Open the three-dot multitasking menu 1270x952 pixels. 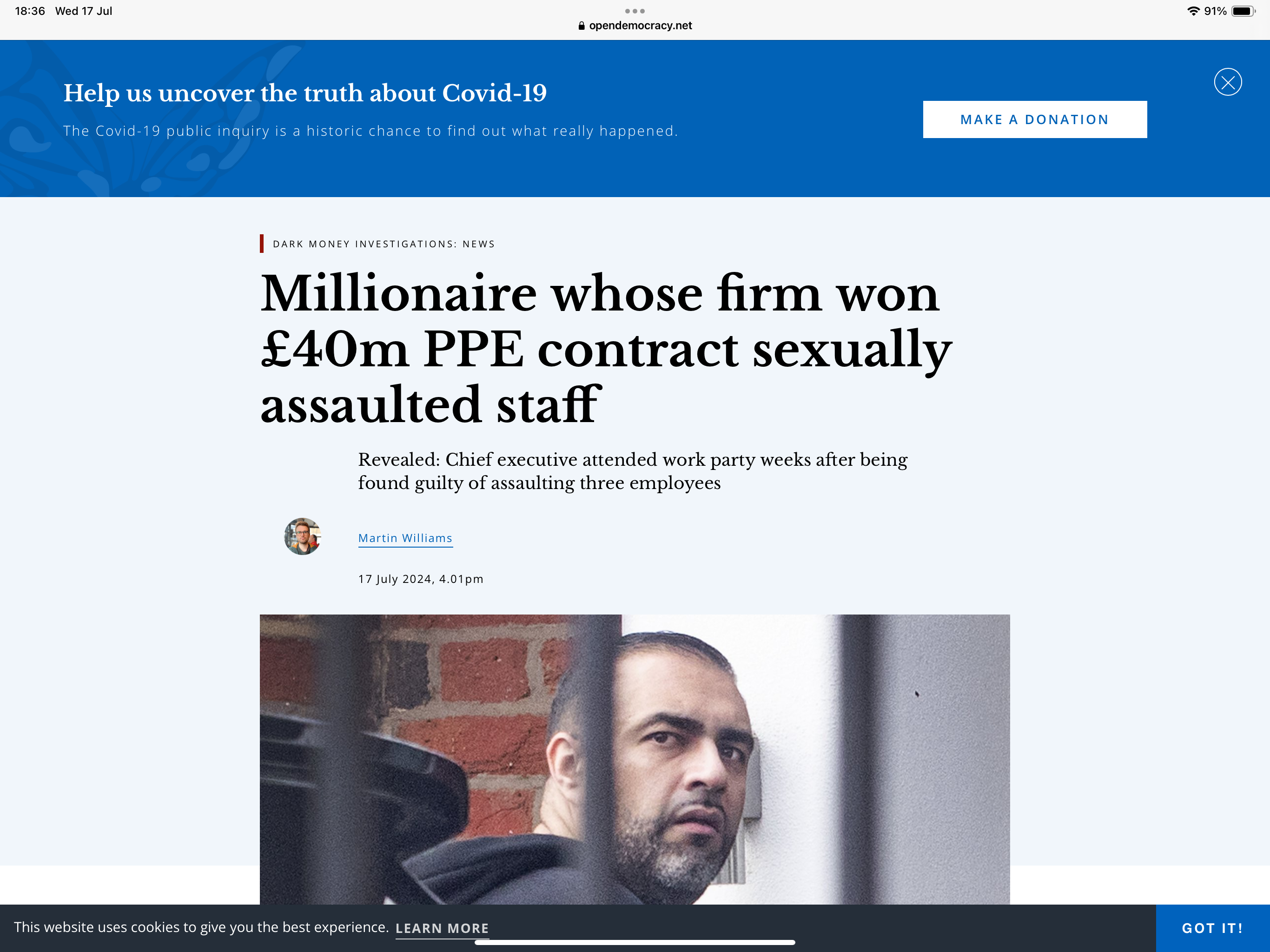point(635,11)
